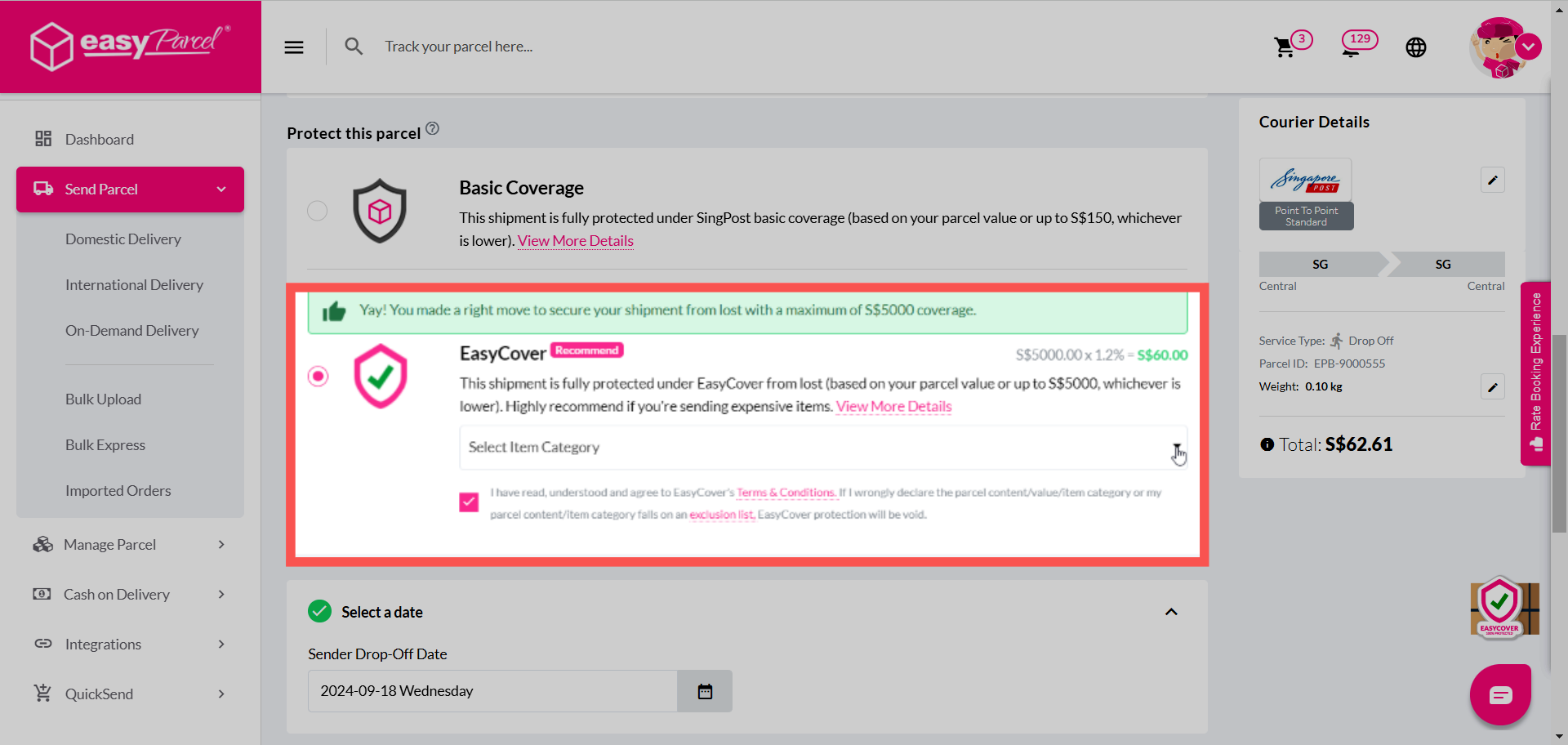
Task: Click the S$60.00 EasyCover price
Action: (1162, 355)
